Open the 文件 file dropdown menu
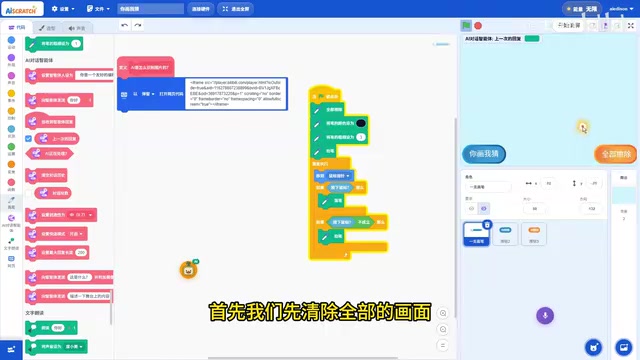 click(x=98, y=9)
